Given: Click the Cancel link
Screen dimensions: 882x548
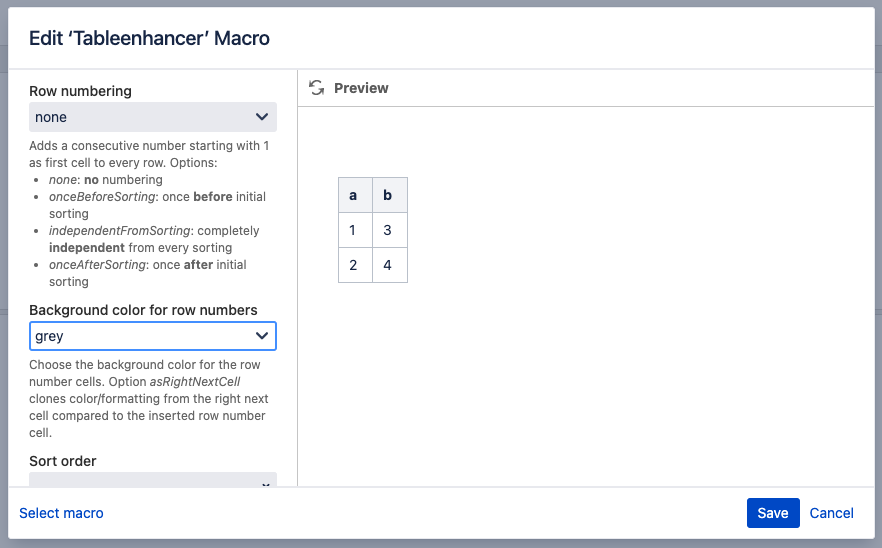Looking at the screenshot, I should click(831, 513).
